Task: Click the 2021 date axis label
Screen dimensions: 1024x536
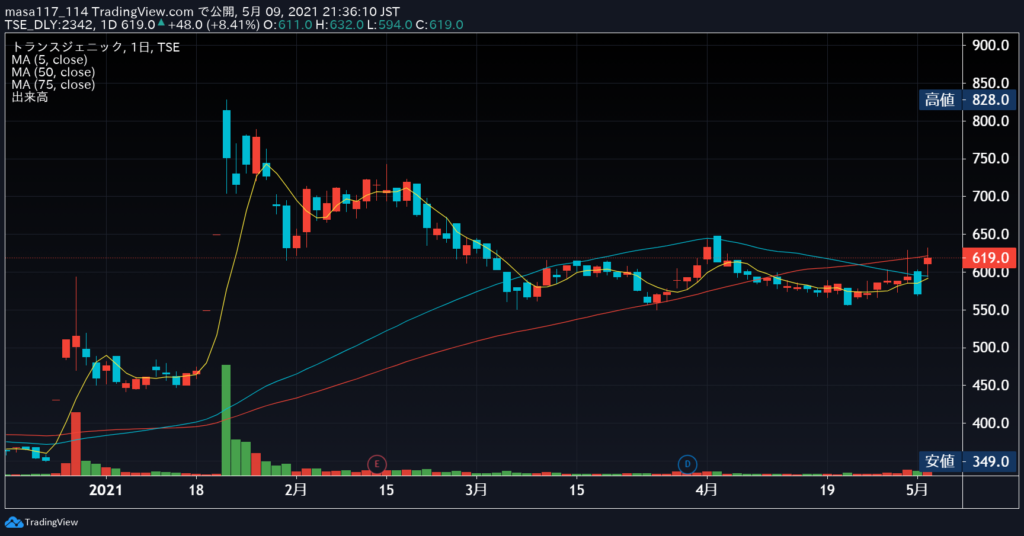Action: pos(105,490)
